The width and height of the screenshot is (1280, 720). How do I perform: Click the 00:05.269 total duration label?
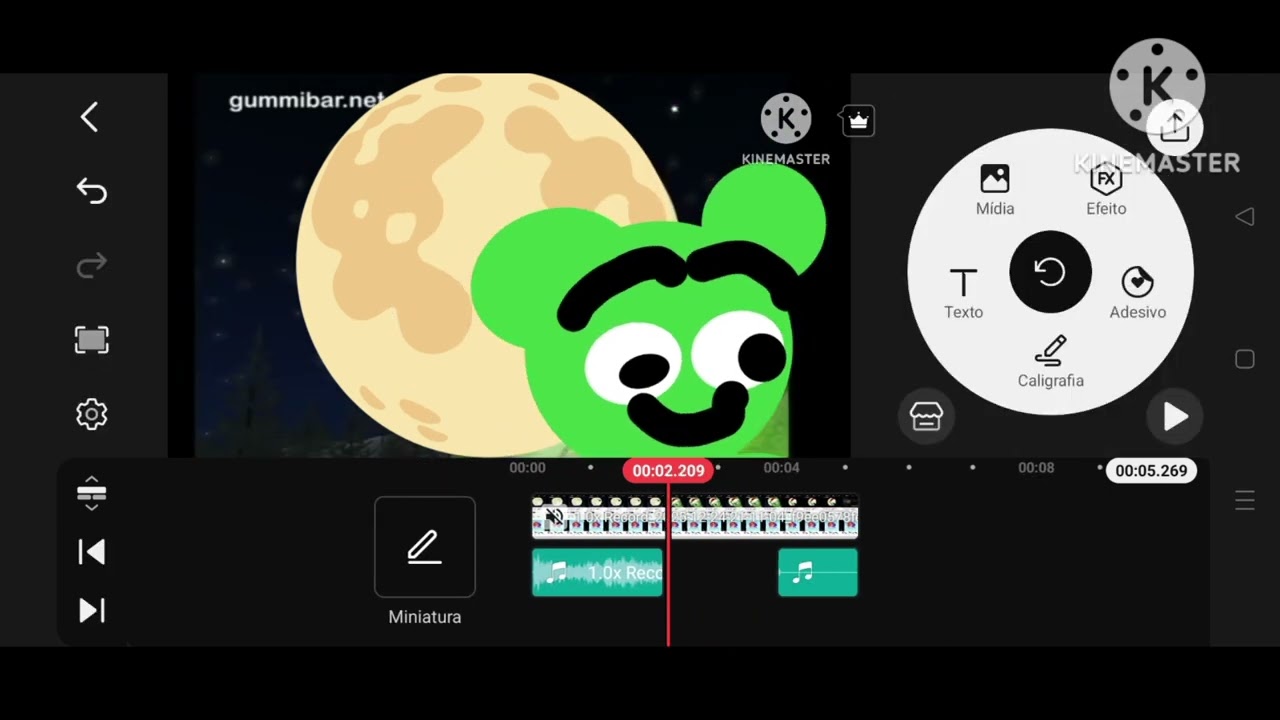[1151, 470]
